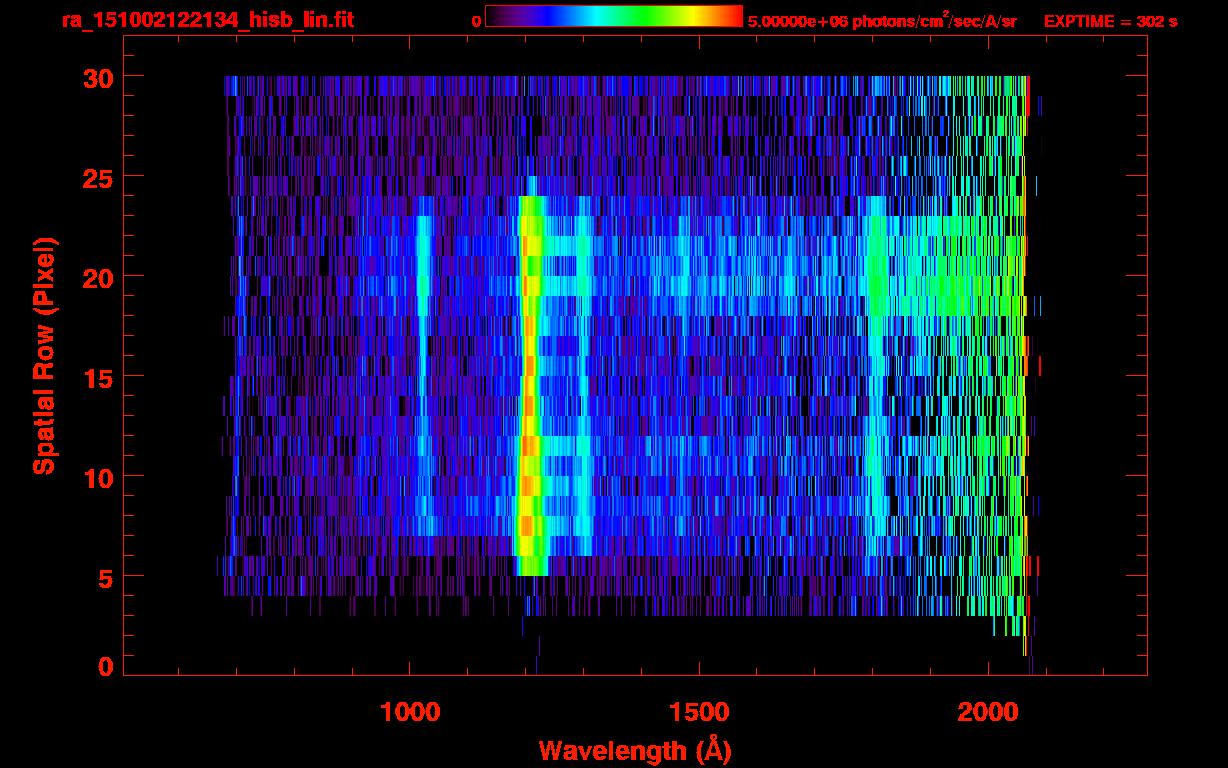Click the x-axis tick label 2000
Screen dimensions: 1228x768
coord(989,712)
